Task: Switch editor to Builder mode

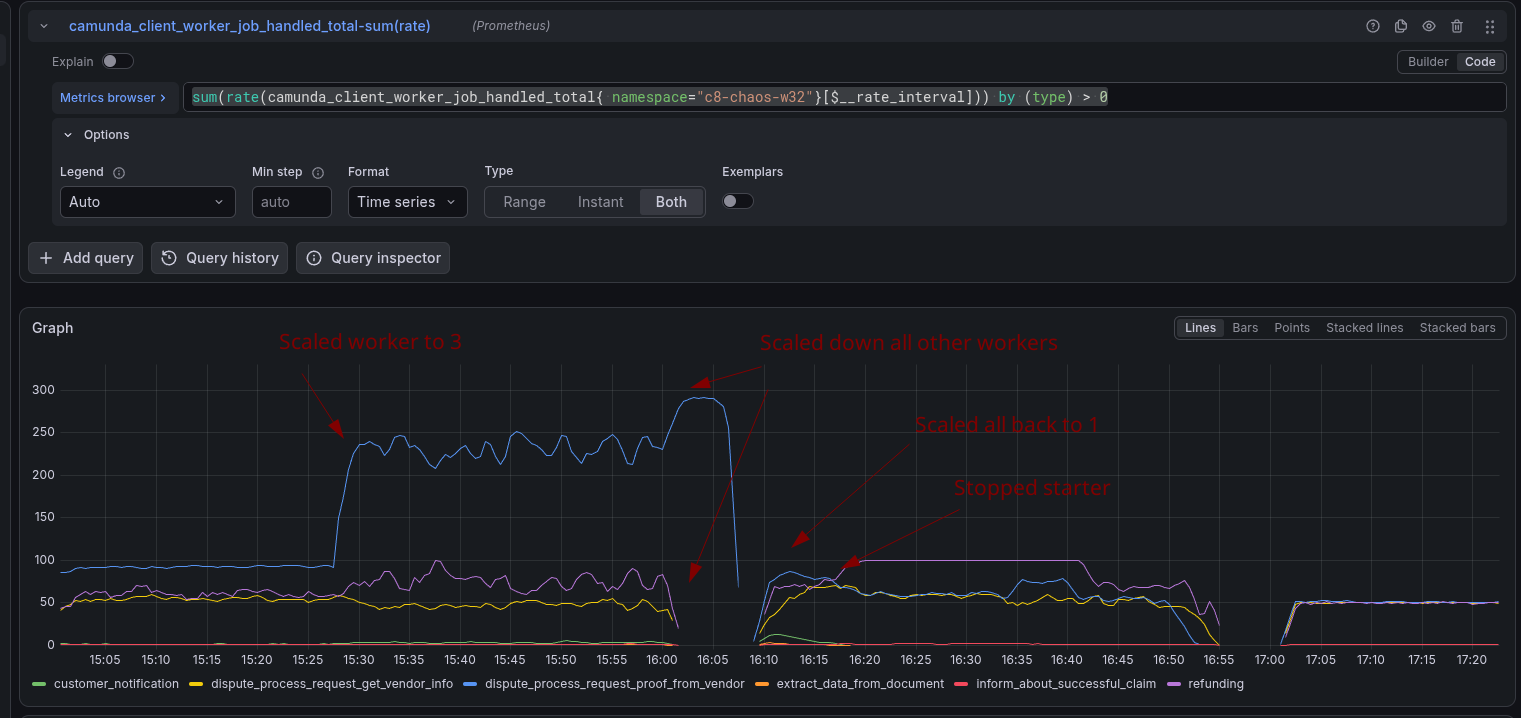Action: tap(1428, 62)
